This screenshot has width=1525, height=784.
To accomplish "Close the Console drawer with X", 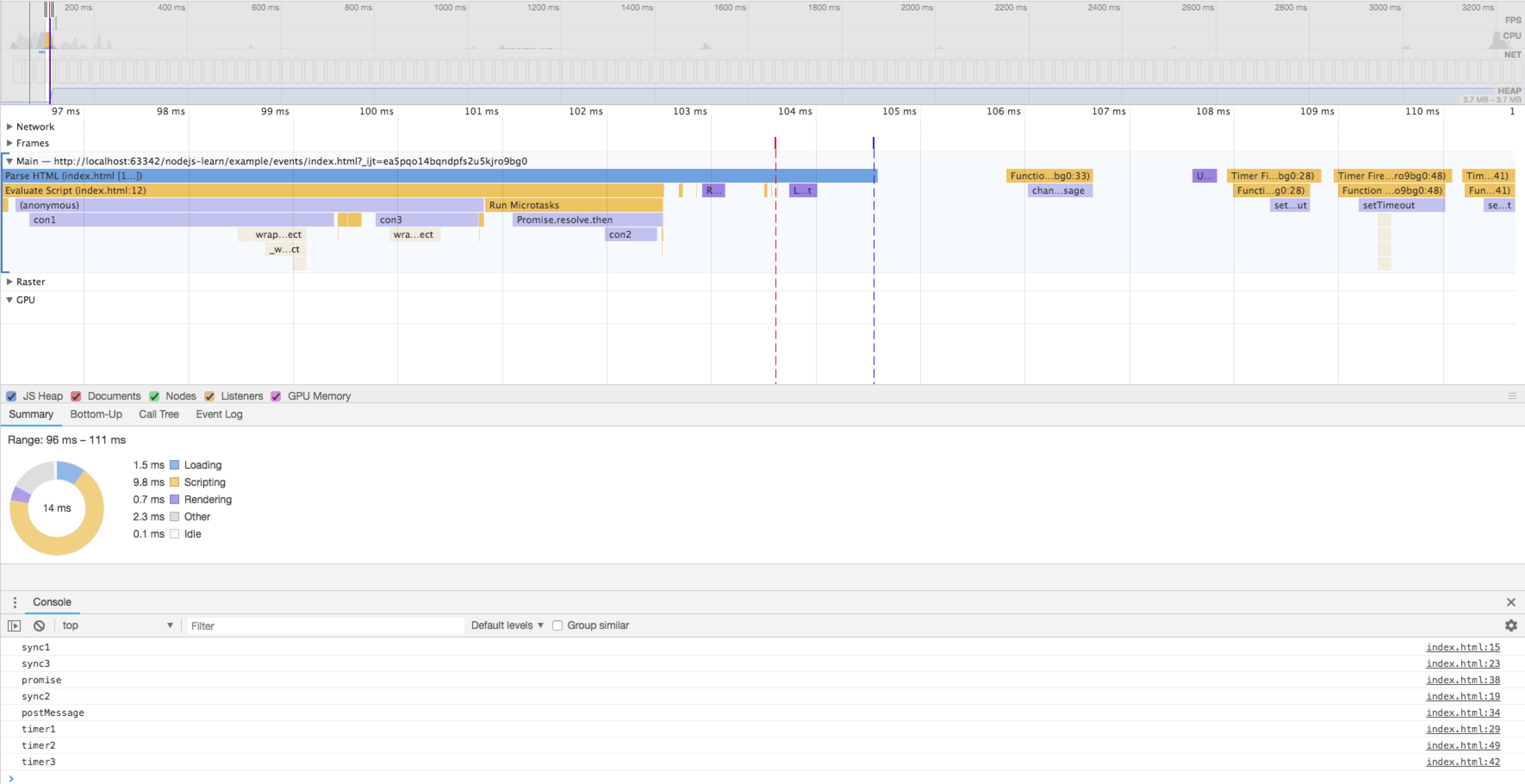I will click(x=1511, y=602).
